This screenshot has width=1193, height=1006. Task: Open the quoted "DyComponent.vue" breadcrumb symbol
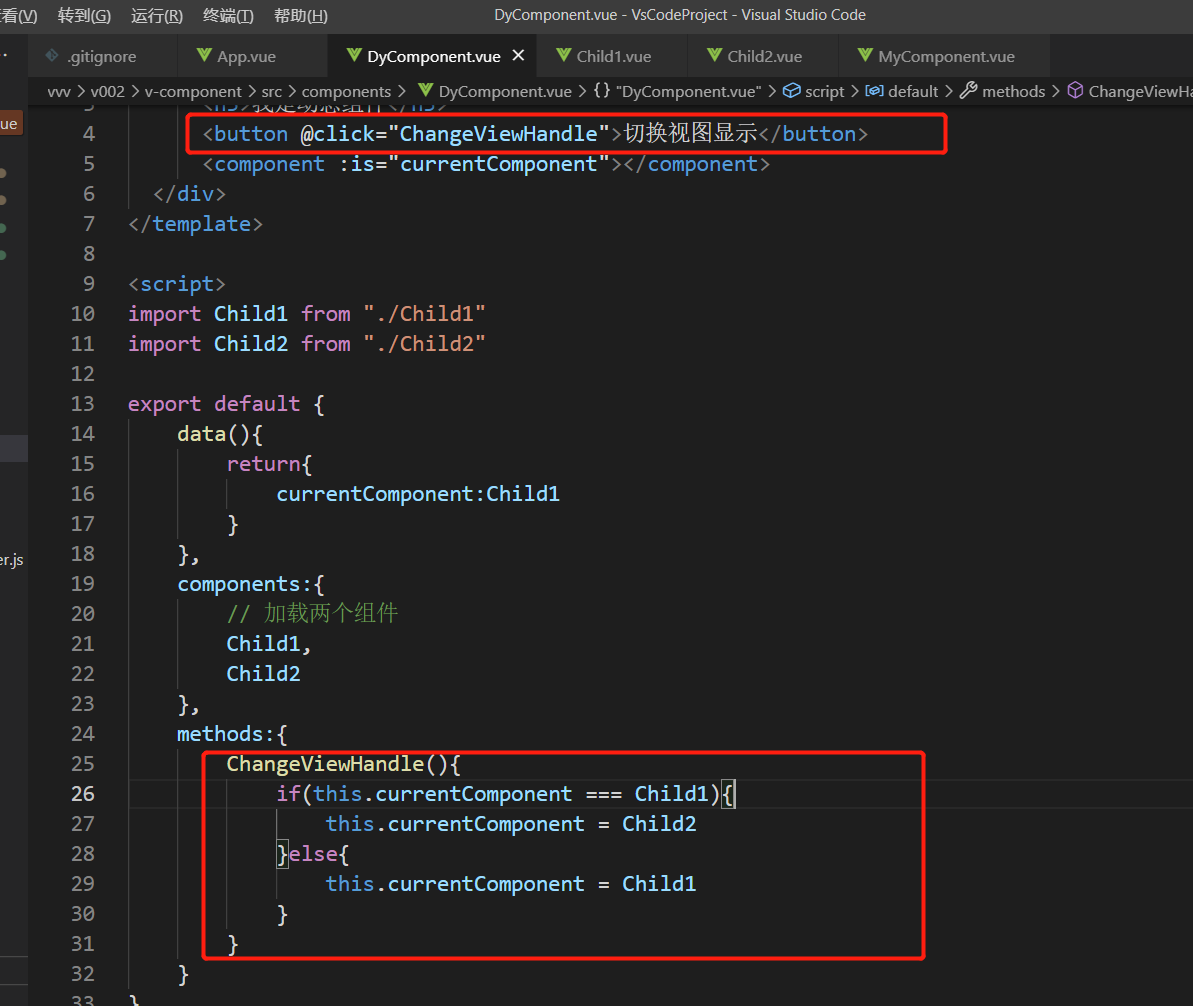689,91
